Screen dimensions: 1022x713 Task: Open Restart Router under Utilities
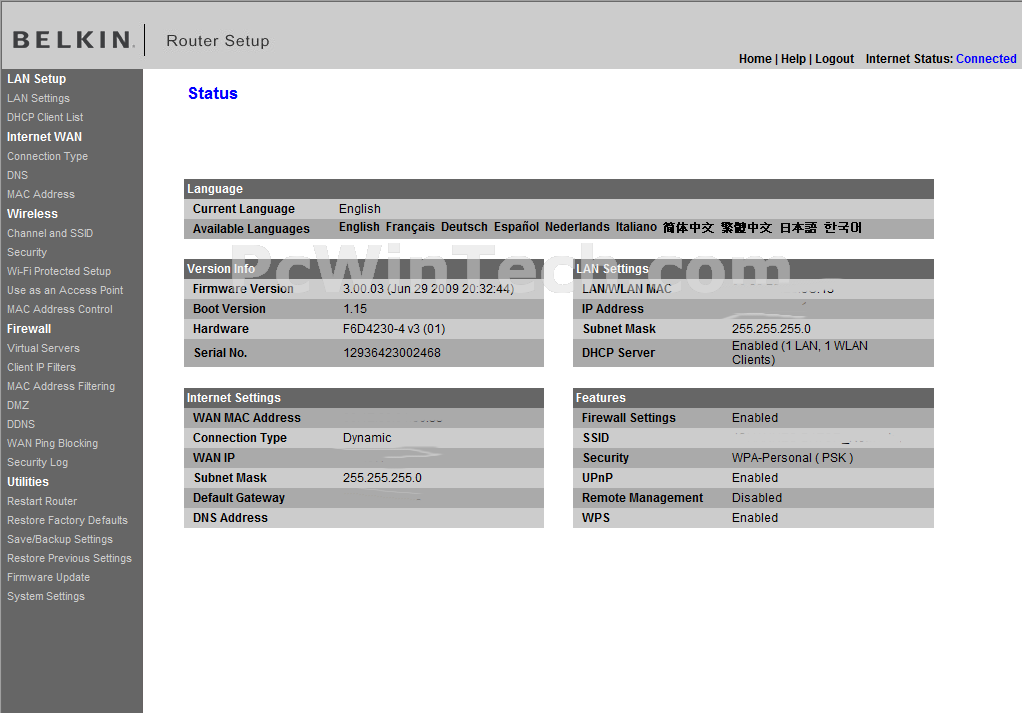coord(42,501)
